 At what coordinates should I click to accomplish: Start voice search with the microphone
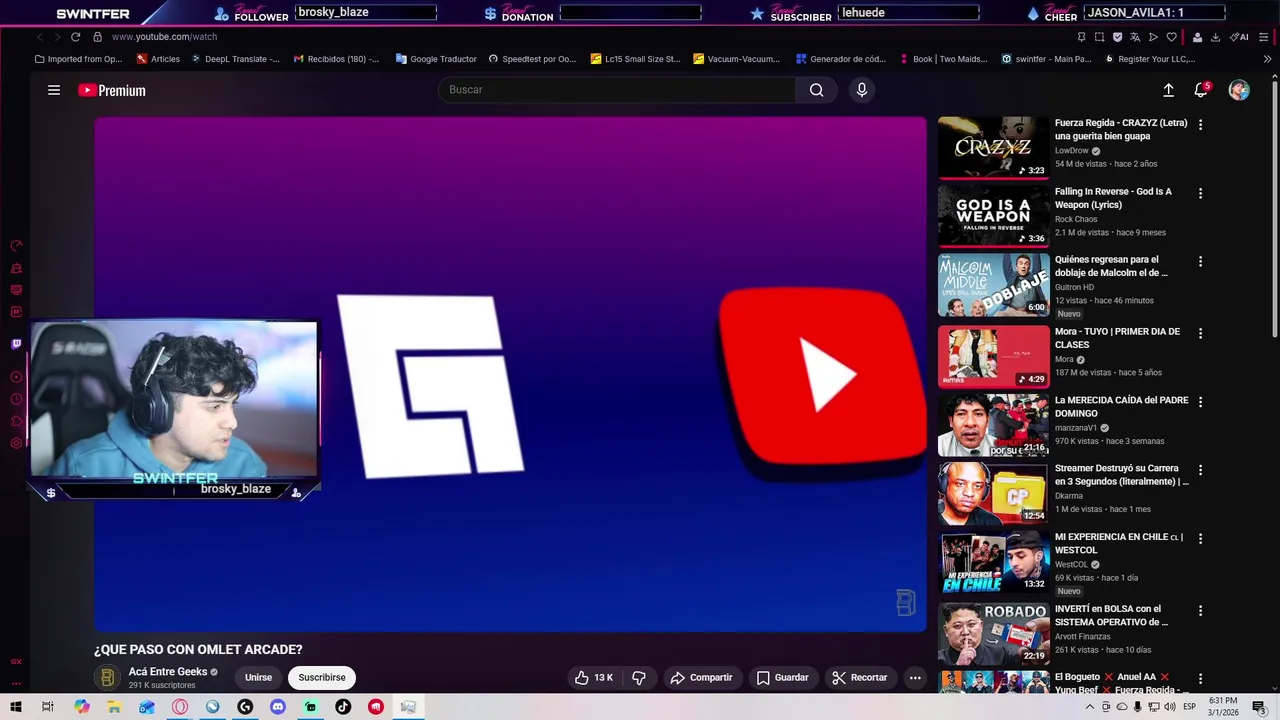(x=862, y=90)
